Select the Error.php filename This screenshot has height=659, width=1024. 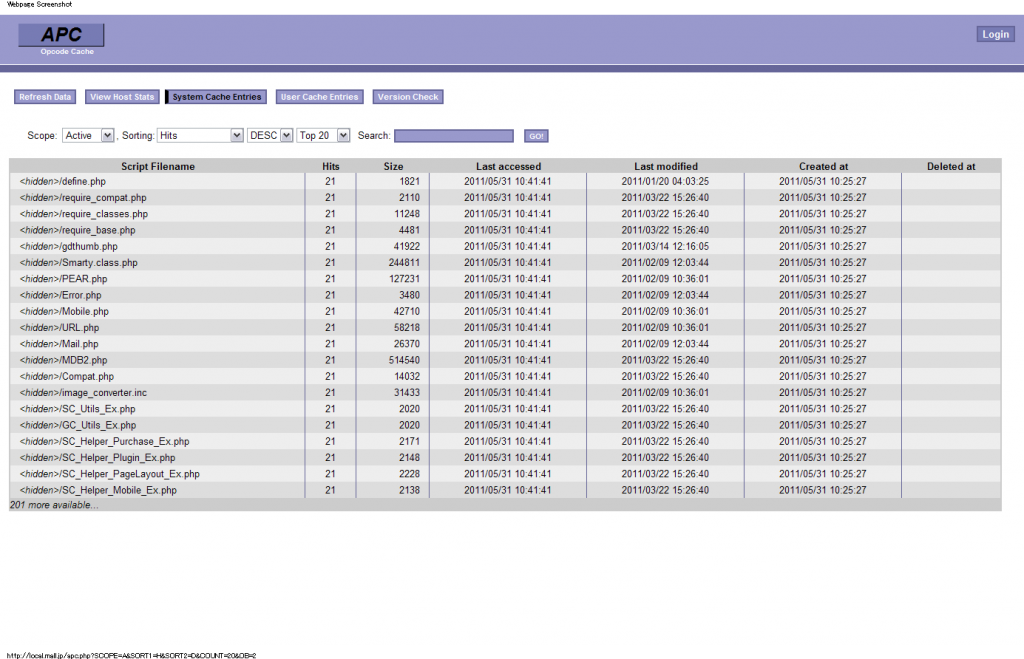click(61, 295)
